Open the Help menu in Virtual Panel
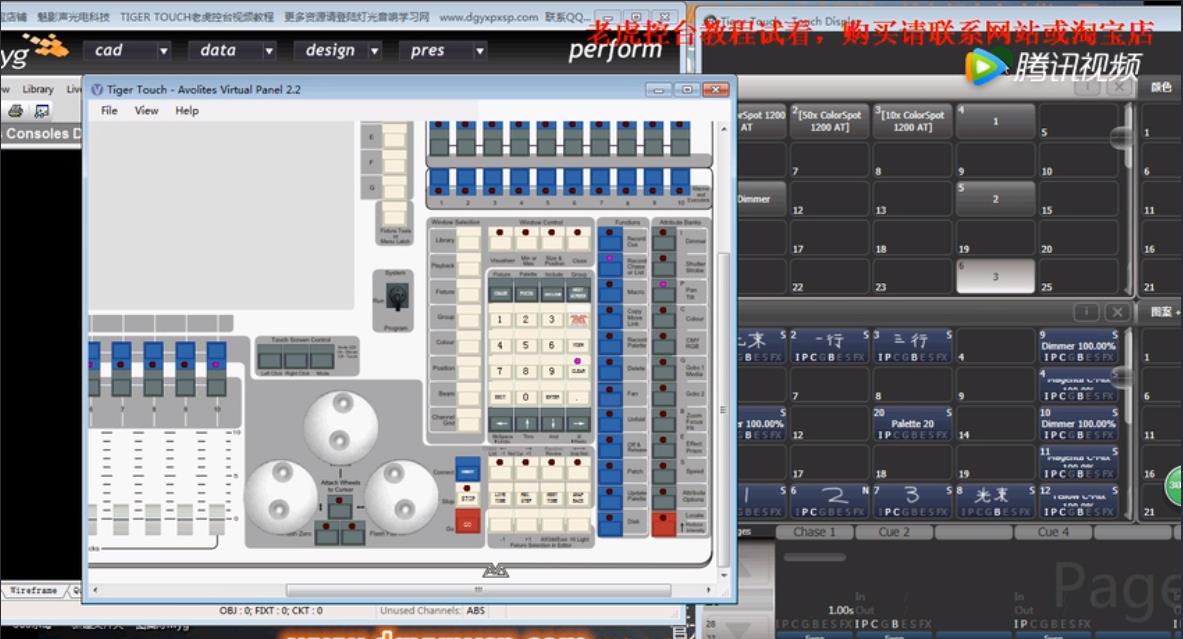 [187, 110]
